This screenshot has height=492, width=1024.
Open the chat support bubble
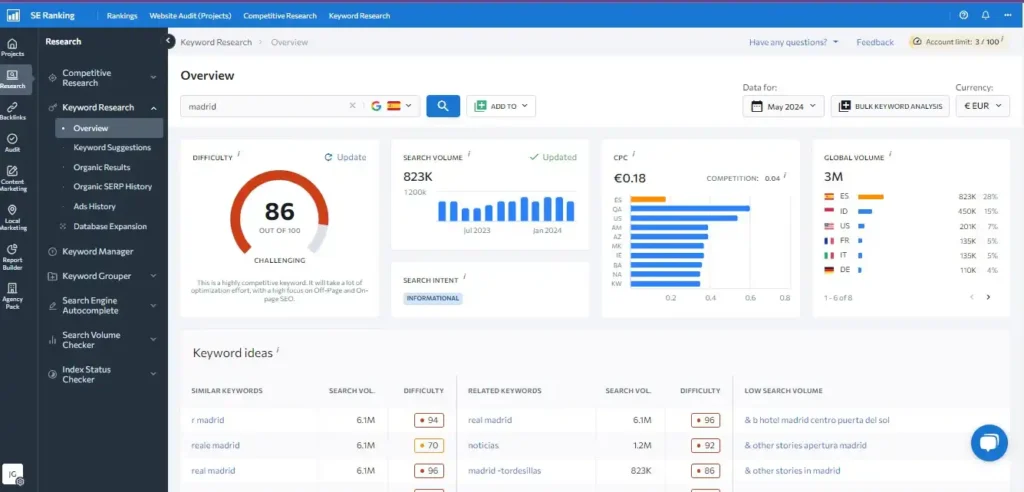989,443
